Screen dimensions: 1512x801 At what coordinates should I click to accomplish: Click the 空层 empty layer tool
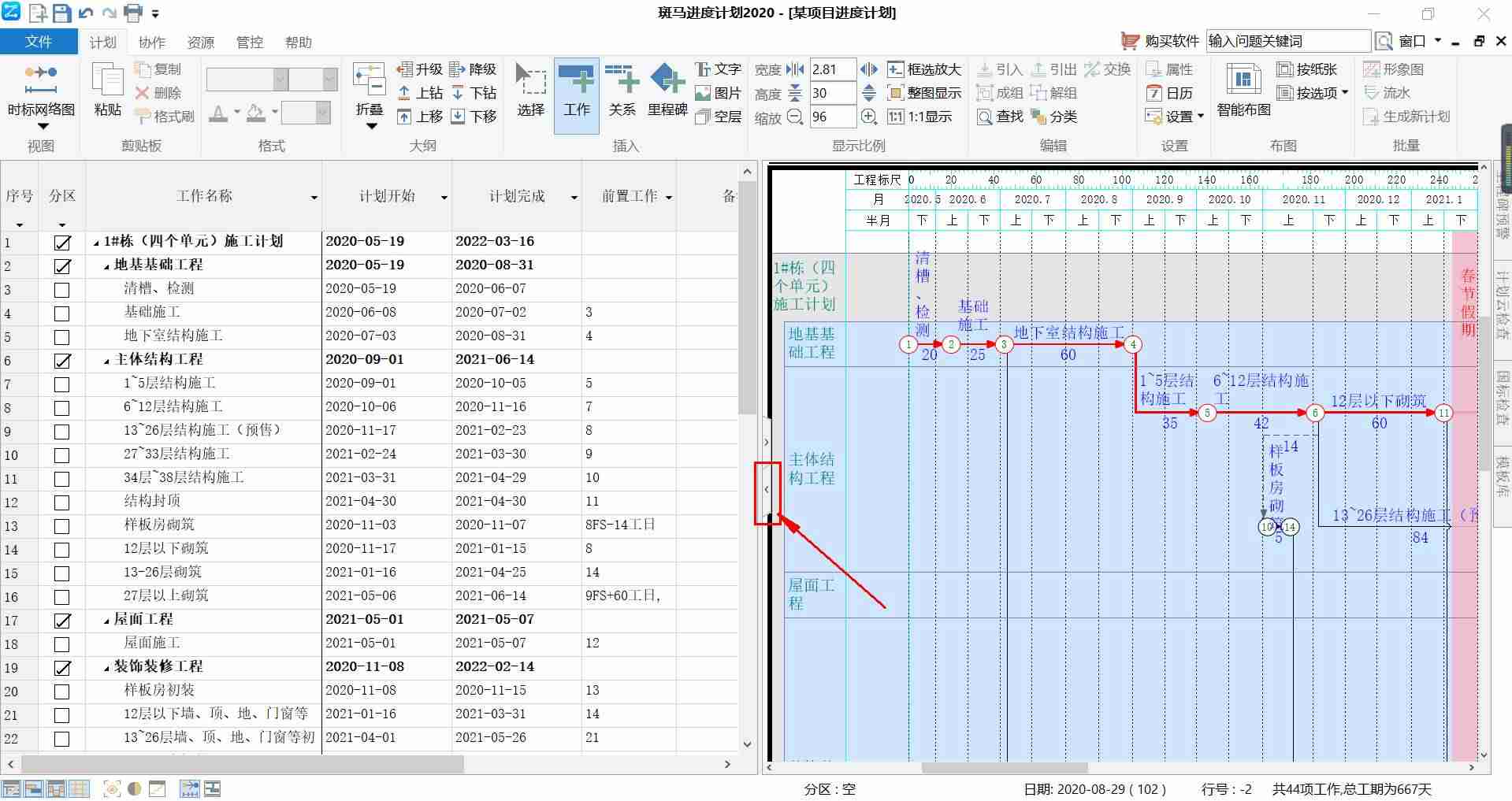click(718, 117)
